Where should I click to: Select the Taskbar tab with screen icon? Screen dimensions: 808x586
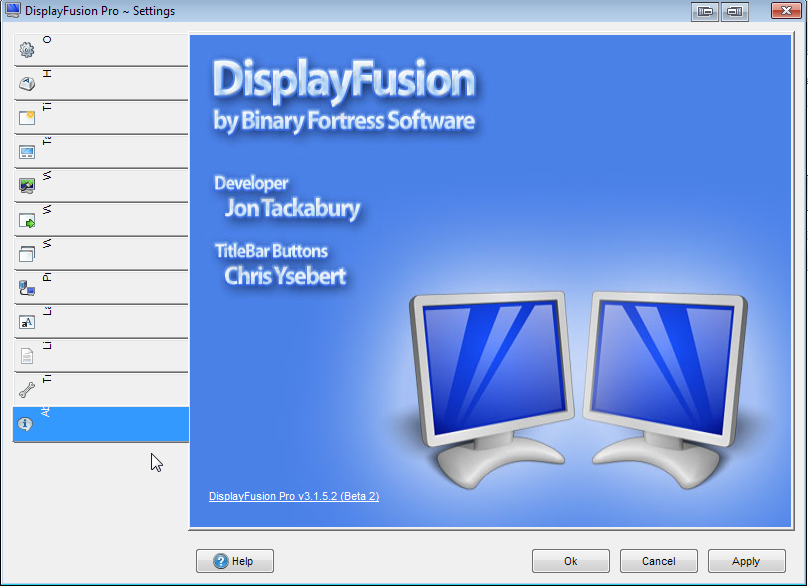click(100, 152)
